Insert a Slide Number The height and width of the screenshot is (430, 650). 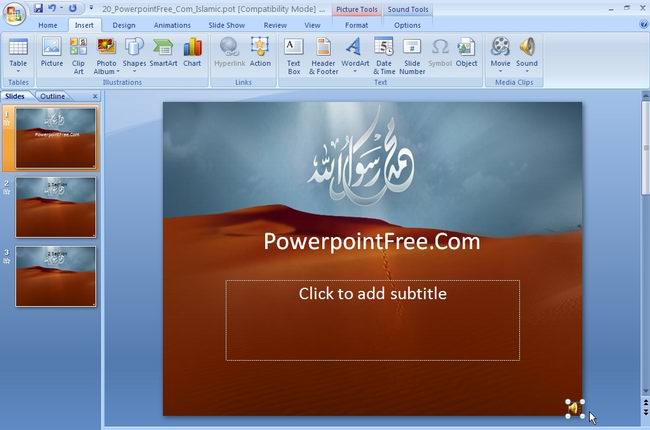[412, 56]
